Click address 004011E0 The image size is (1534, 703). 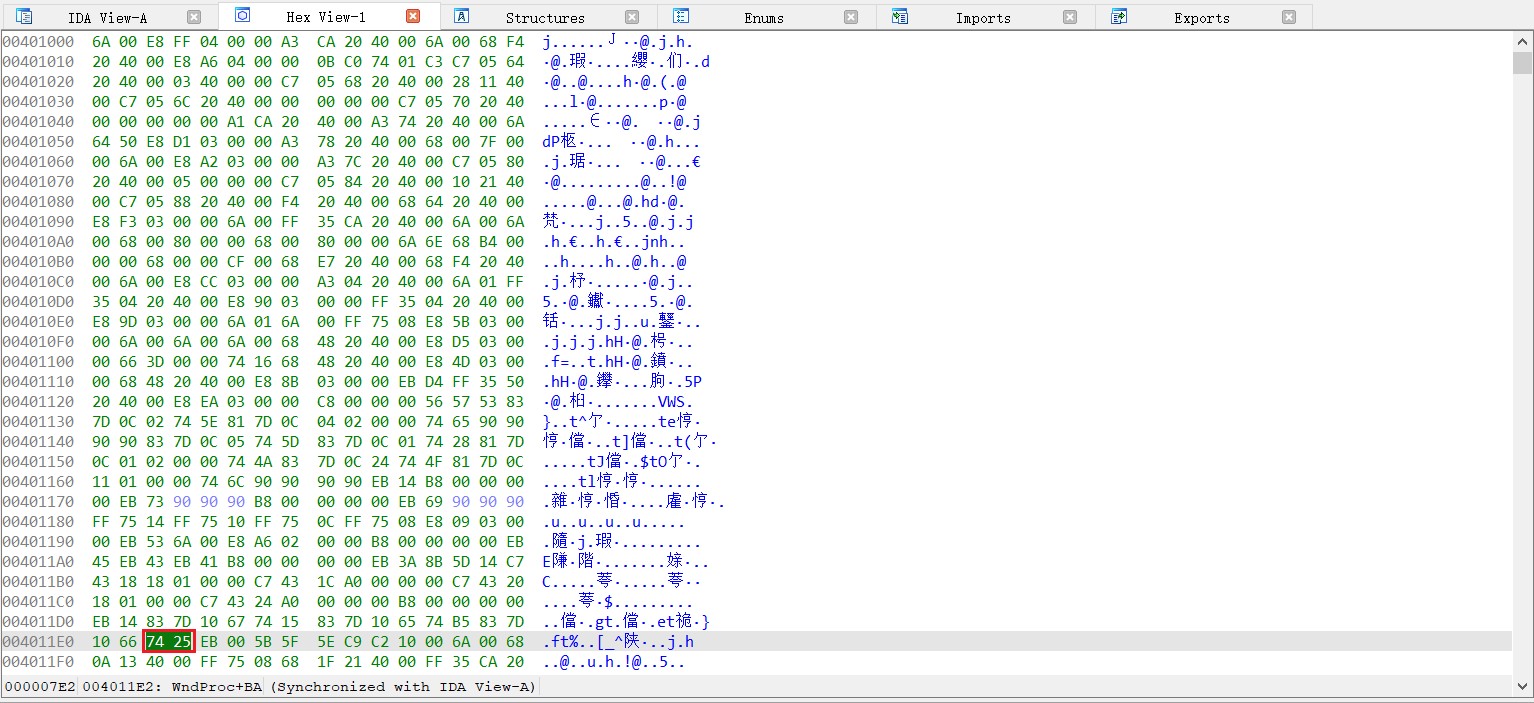click(38, 642)
